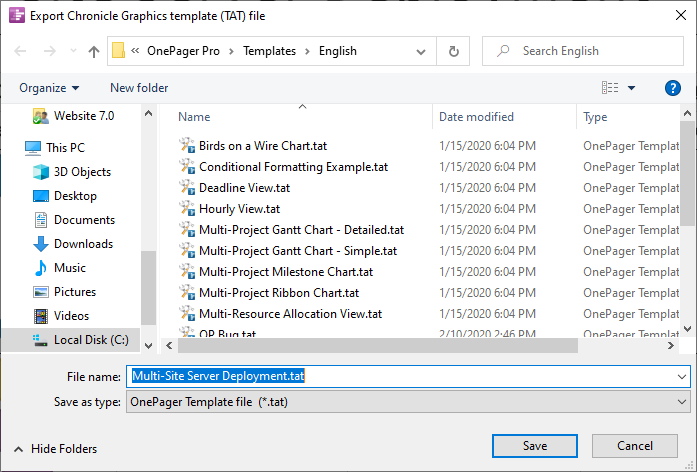The width and height of the screenshot is (697, 472).
Task: Go up one folder level
Action: (x=94, y=52)
